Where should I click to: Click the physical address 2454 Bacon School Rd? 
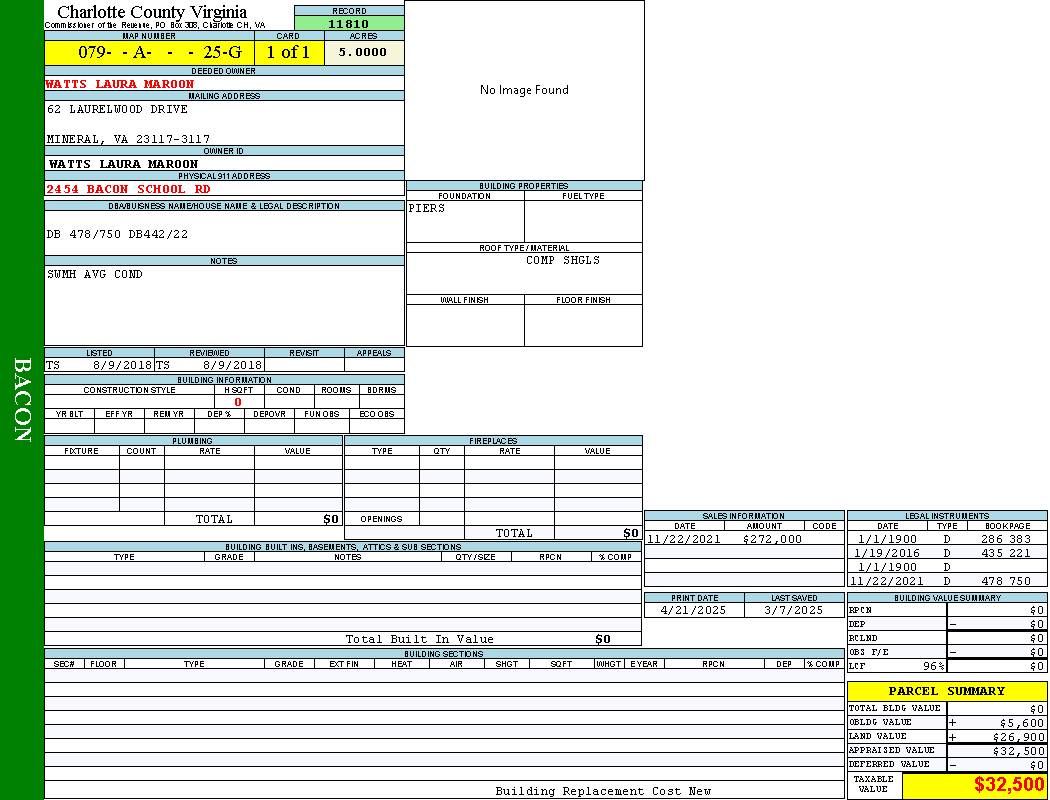point(128,189)
